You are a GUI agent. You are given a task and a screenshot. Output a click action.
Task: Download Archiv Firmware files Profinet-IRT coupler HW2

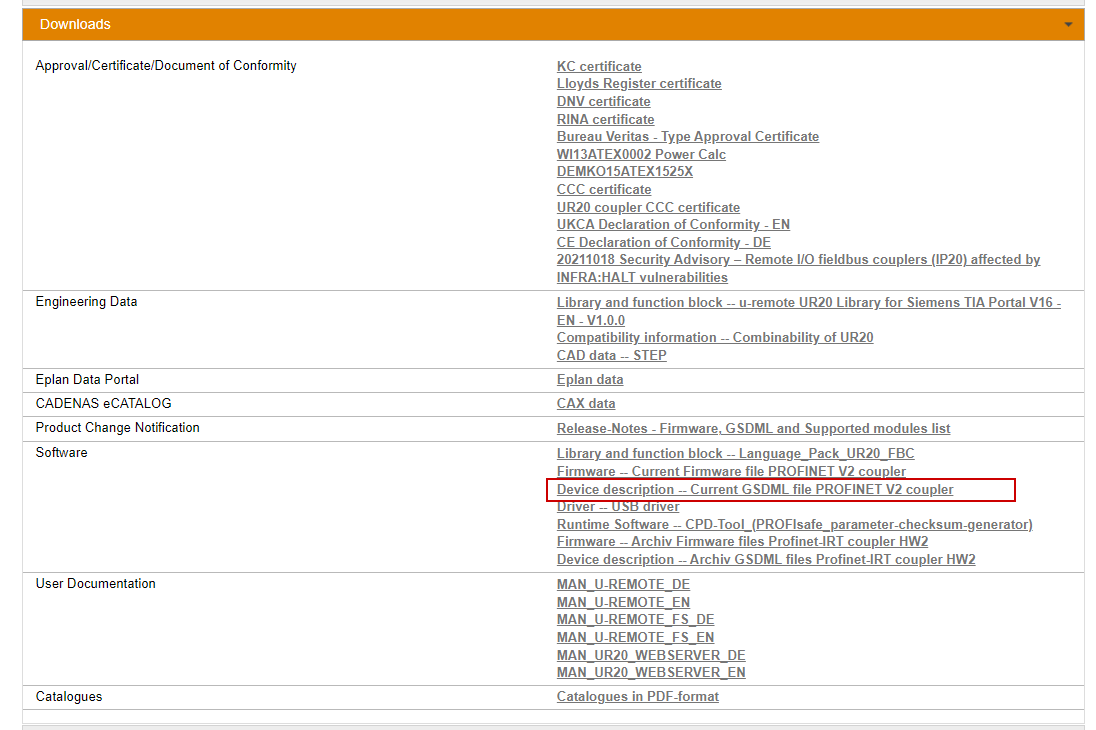pyautogui.click(x=742, y=542)
